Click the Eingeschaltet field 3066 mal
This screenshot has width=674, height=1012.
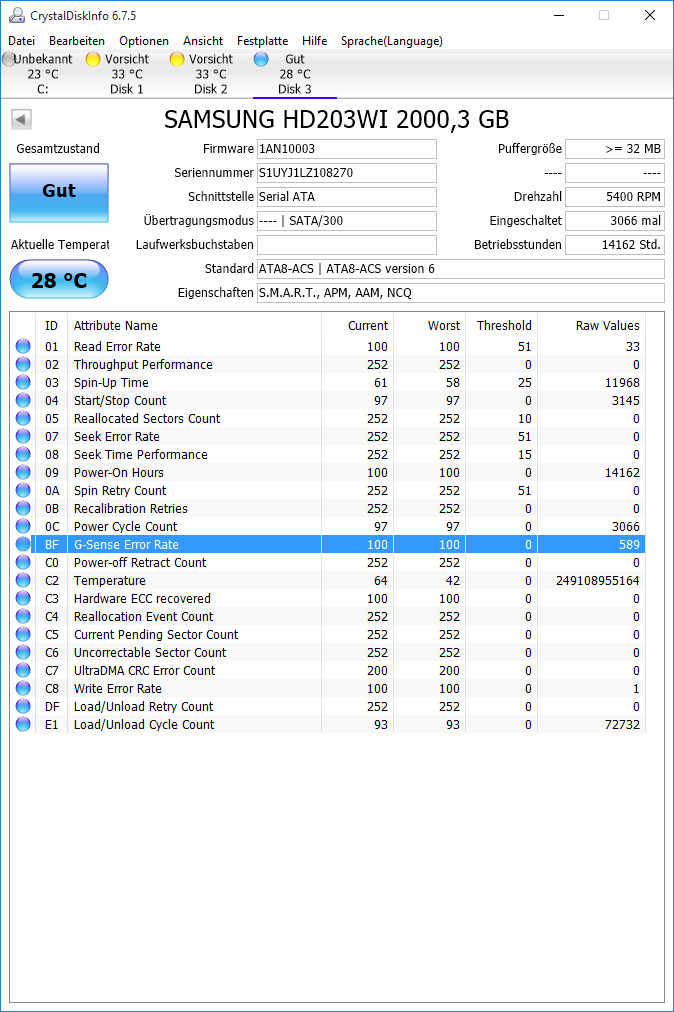click(615, 221)
